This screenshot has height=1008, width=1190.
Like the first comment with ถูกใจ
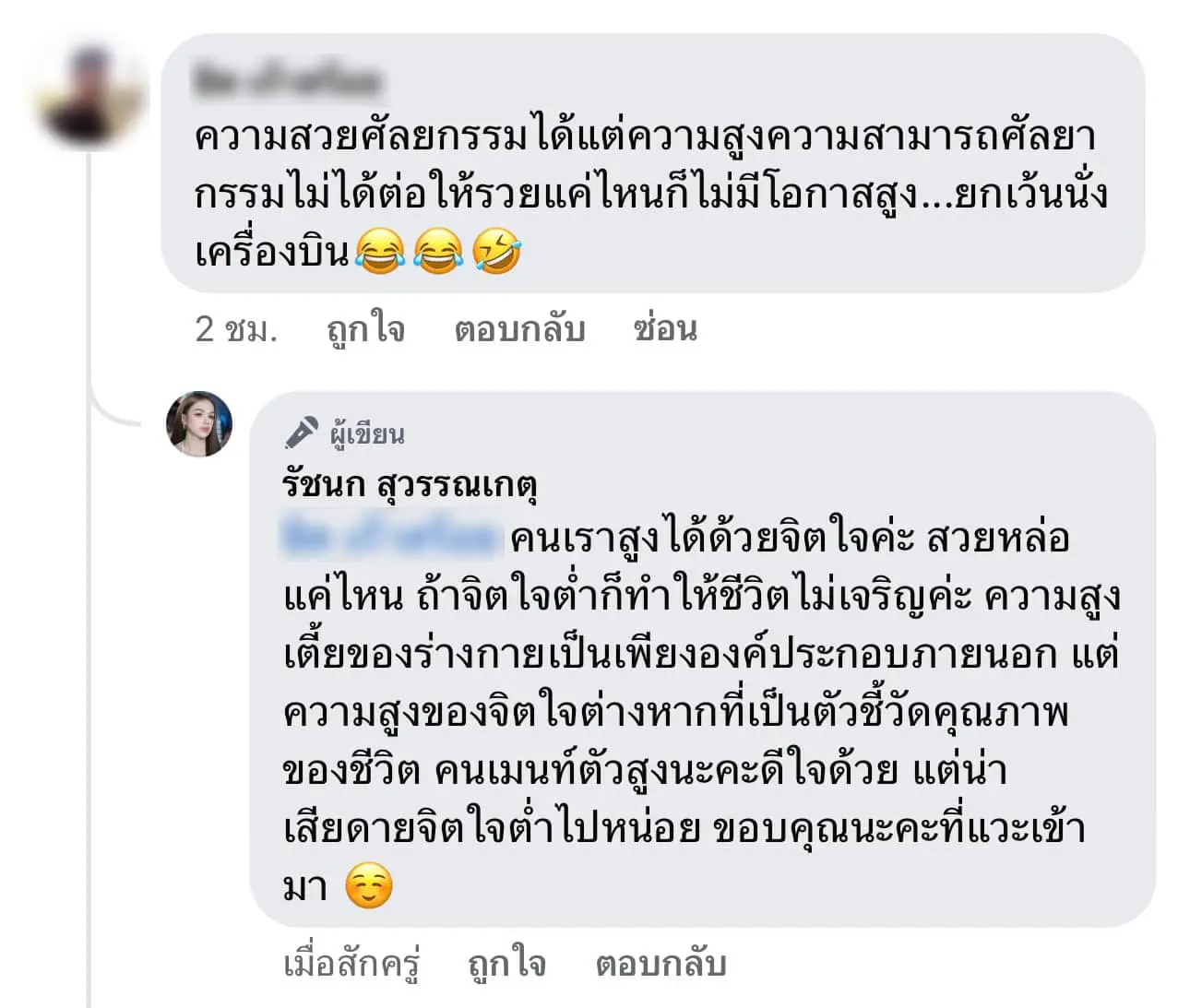(x=366, y=329)
